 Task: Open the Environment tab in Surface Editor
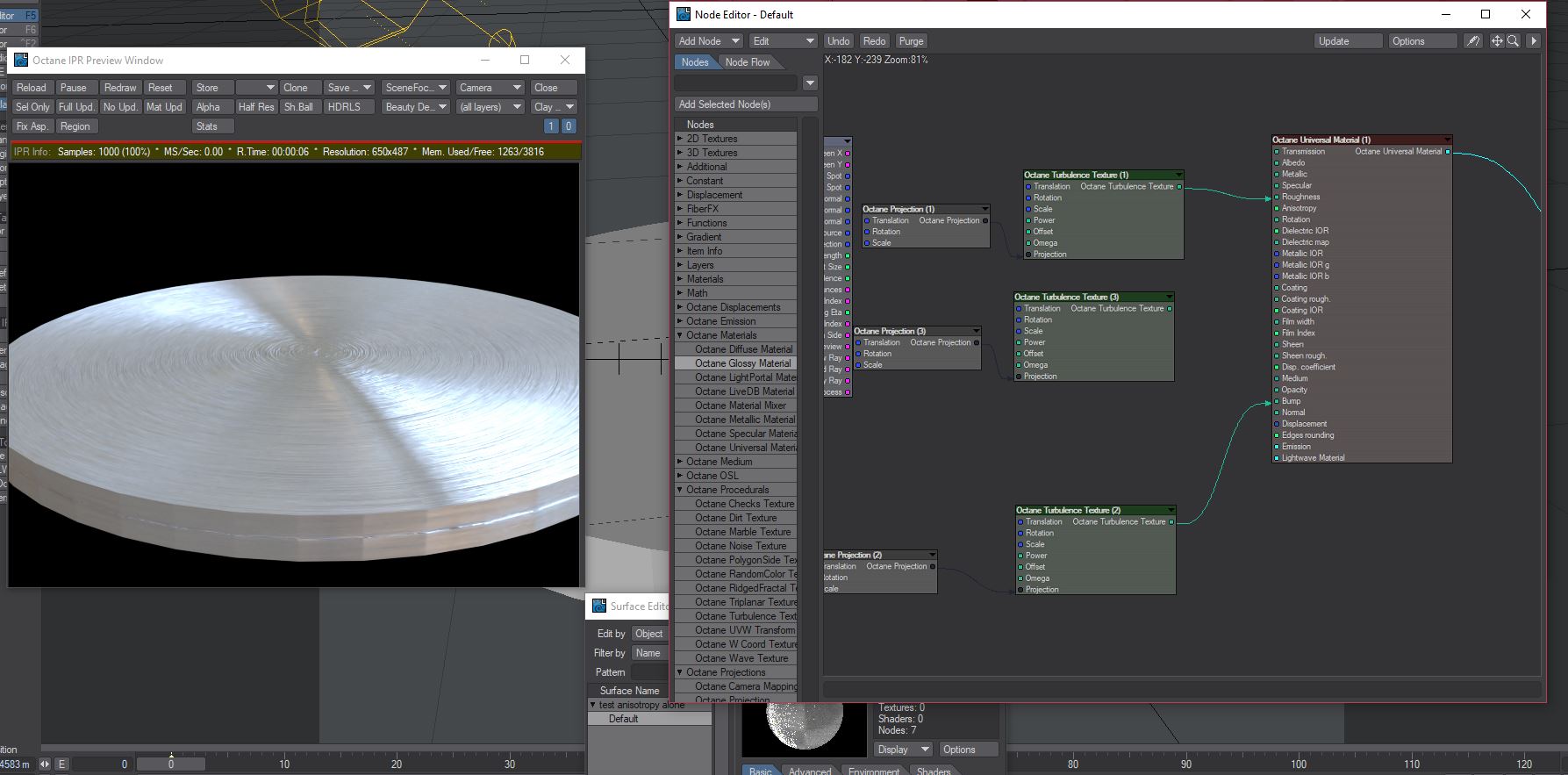coord(874,771)
